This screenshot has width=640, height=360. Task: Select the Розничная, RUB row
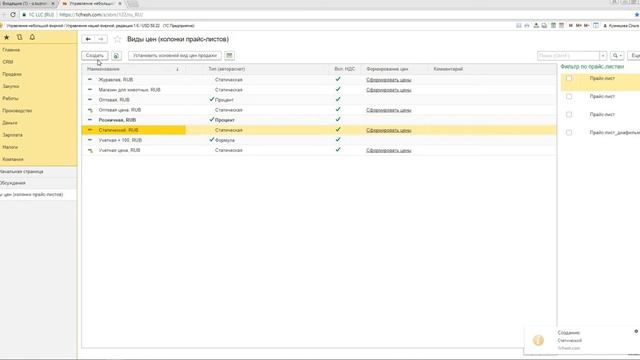pyautogui.click(x=319, y=120)
